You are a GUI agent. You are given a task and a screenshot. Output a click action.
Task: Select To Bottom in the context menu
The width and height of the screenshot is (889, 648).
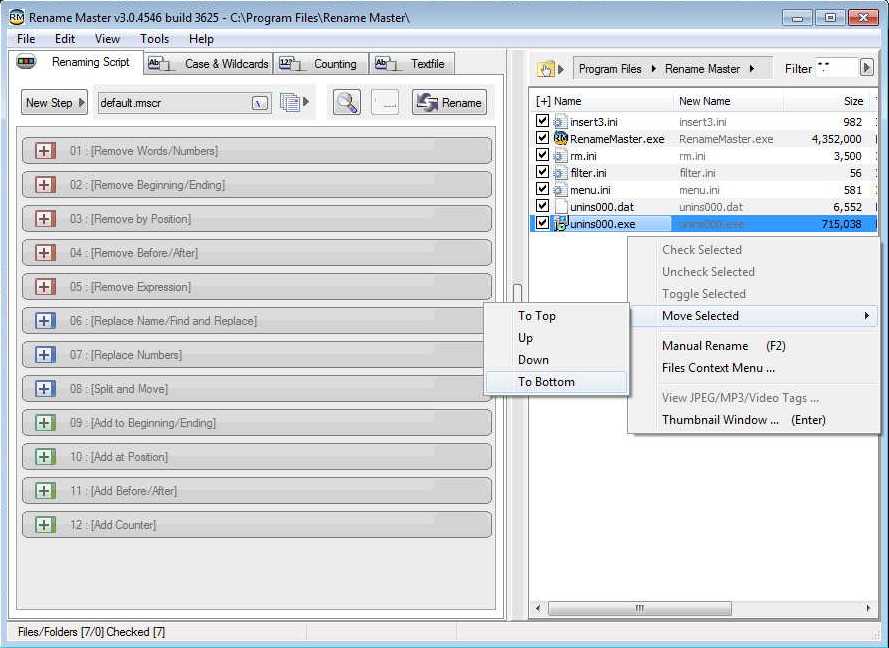tap(546, 381)
